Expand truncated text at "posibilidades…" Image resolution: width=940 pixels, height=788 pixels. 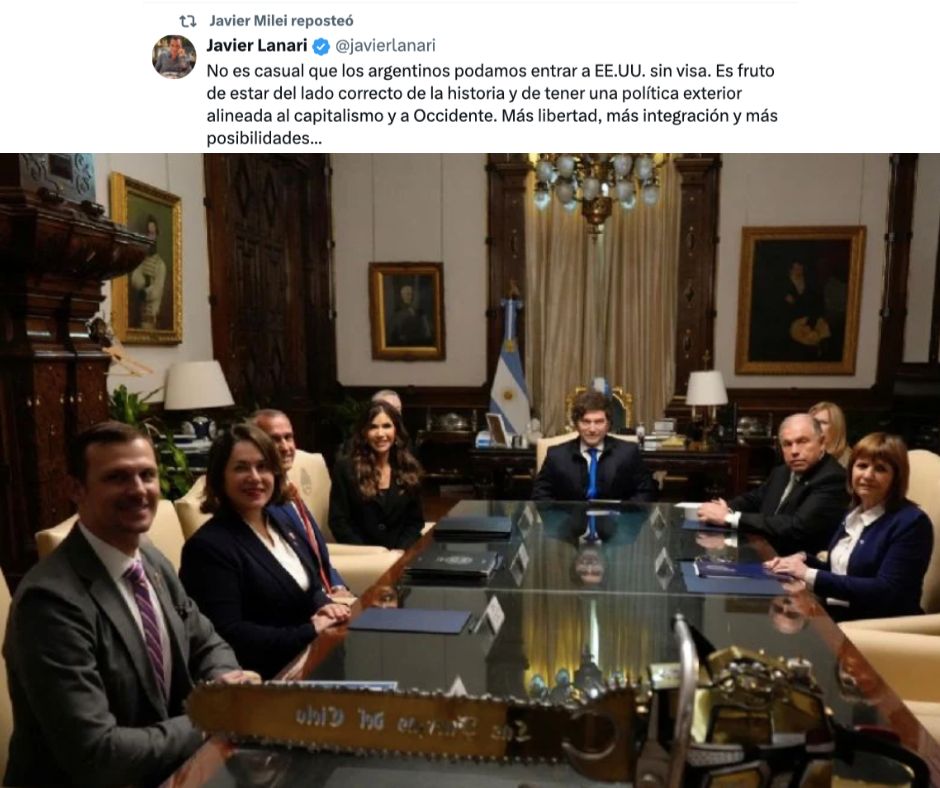[264, 139]
